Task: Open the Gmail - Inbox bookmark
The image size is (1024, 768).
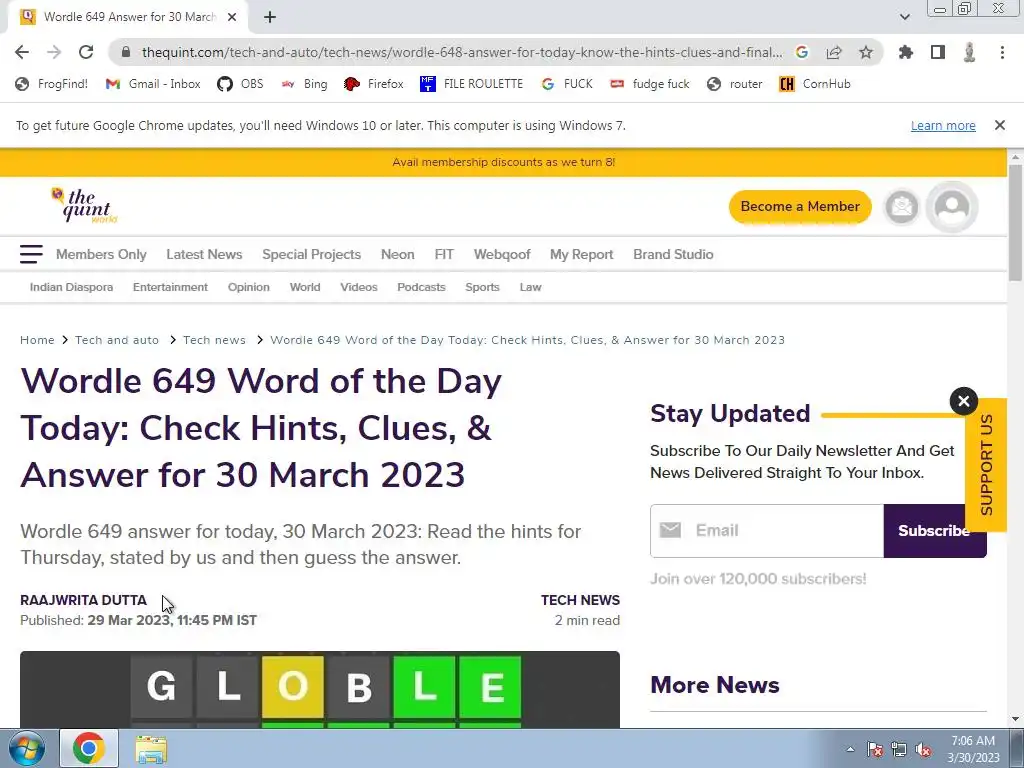Action: [x=153, y=84]
